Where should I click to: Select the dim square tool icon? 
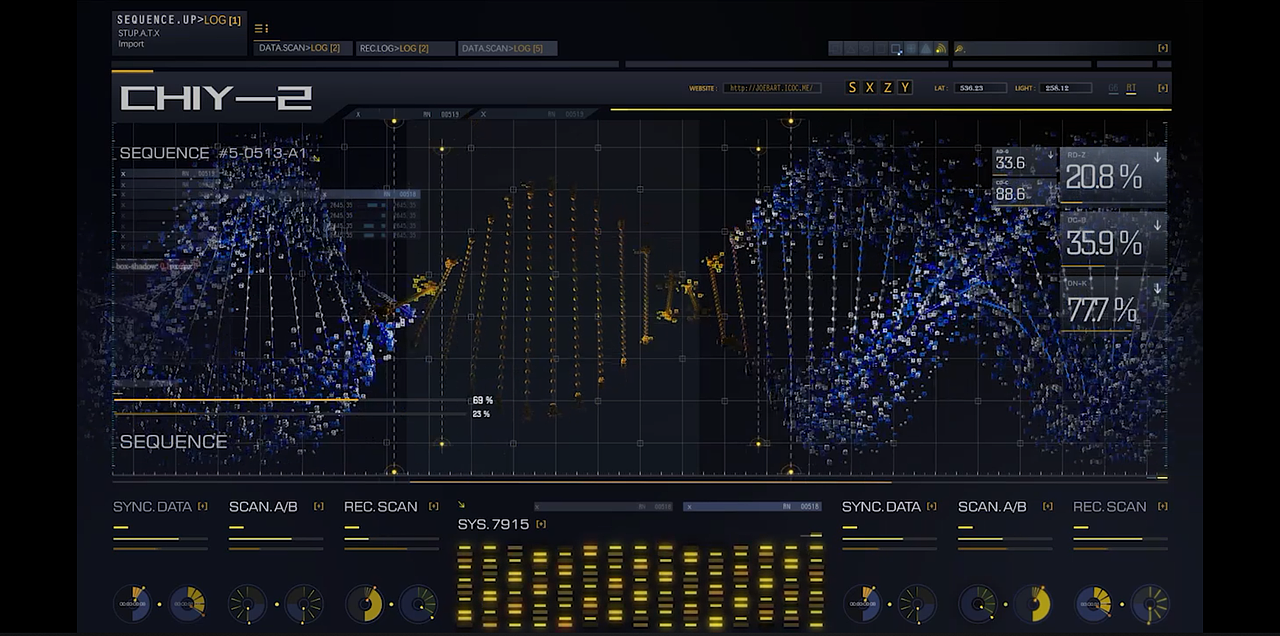(x=880, y=48)
